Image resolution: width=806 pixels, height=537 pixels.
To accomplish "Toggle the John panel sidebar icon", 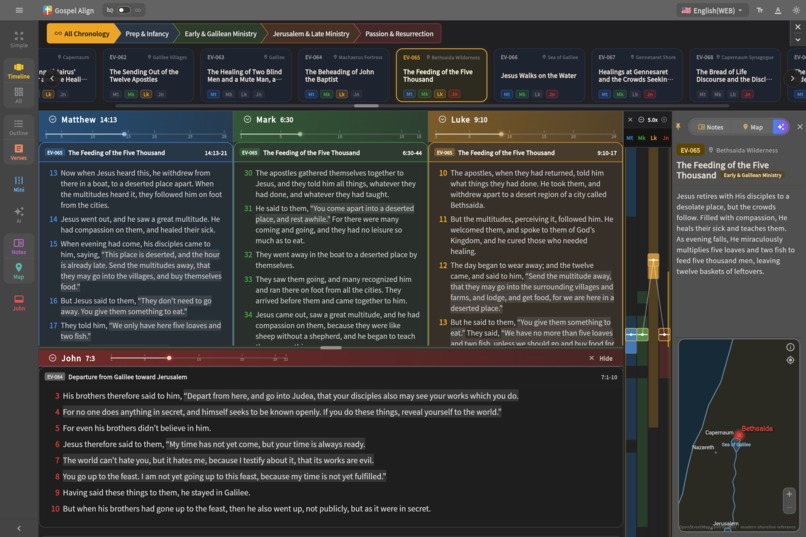I will (19, 302).
